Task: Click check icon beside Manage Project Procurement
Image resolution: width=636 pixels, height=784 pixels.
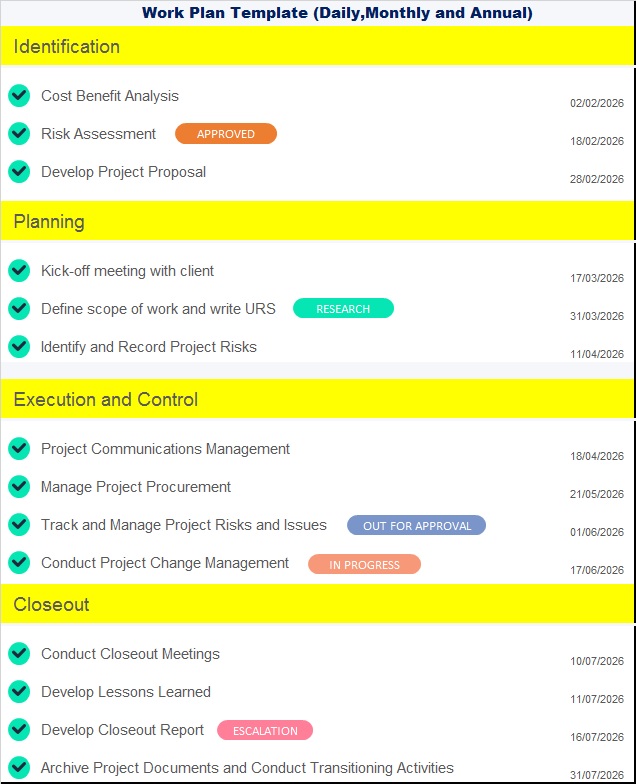Action: click(x=19, y=487)
